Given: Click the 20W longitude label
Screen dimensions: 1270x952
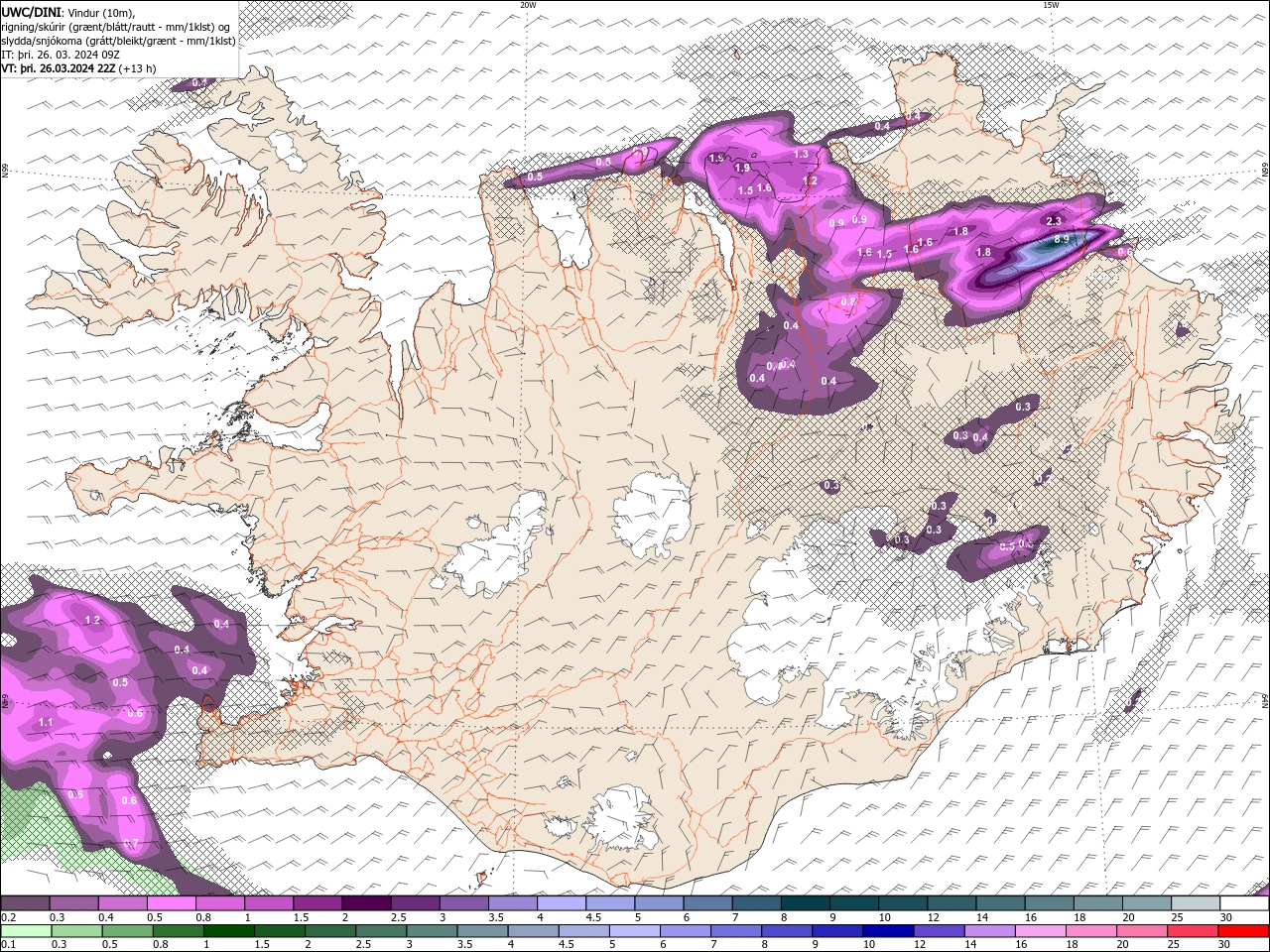Looking at the screenshot, I should [x=528, y=5].
